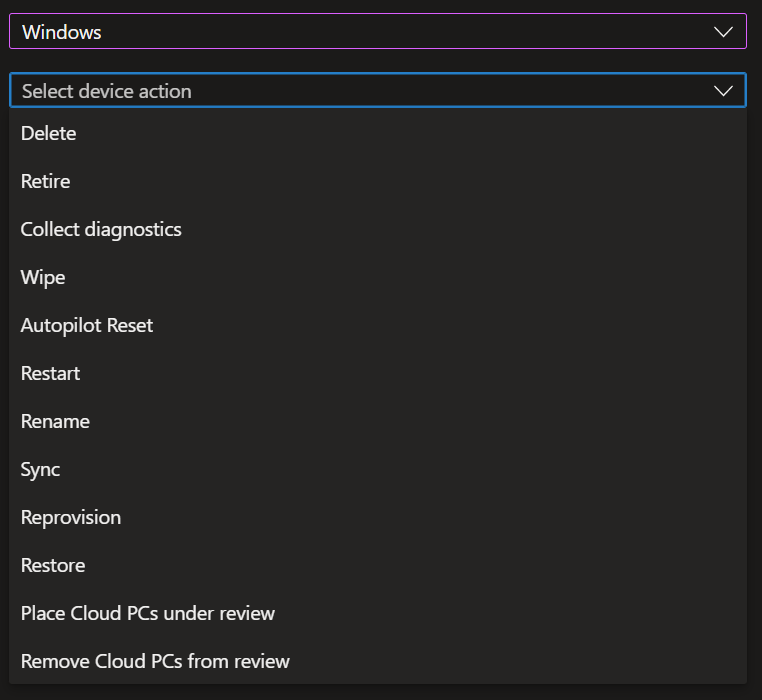Select the Restart device action

(x=378, y=373)
